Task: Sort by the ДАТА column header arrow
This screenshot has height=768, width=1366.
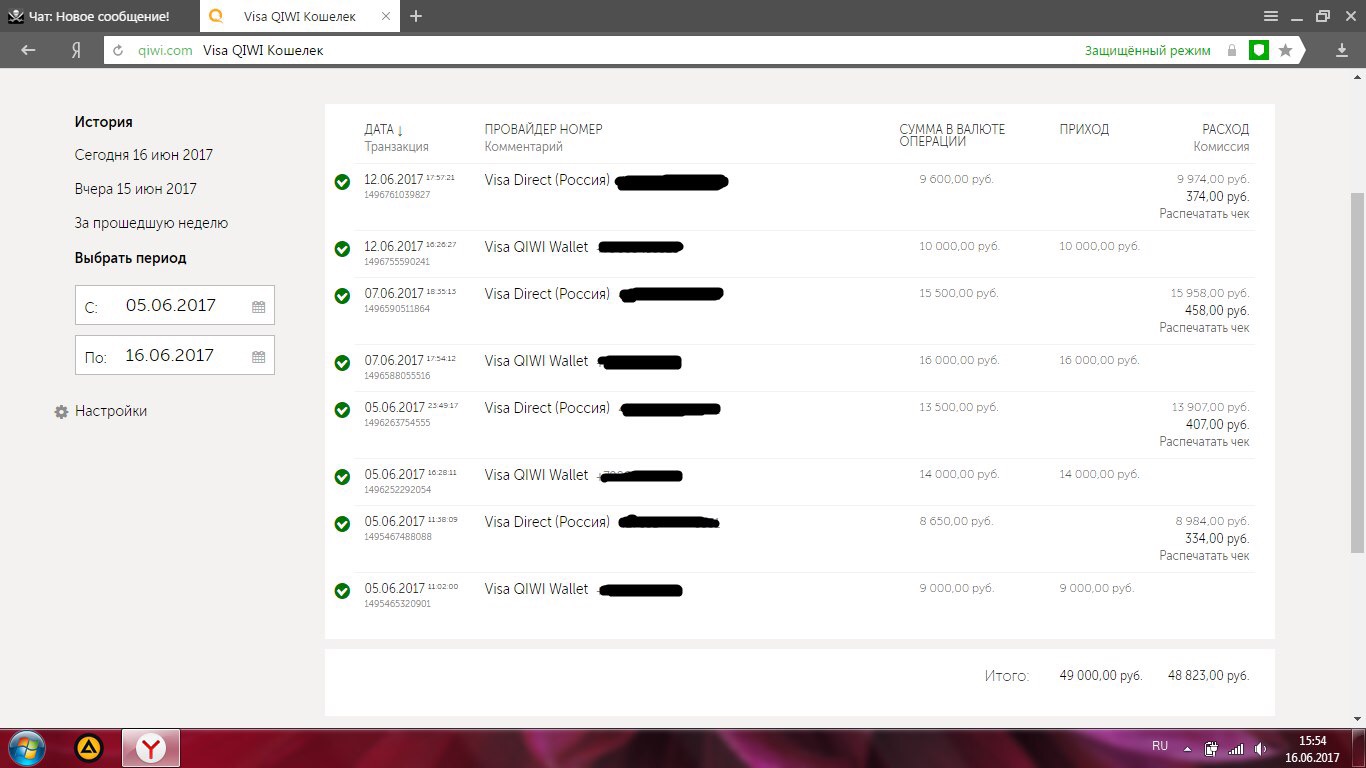Action: pyautogui.click(x=400, y=130)
